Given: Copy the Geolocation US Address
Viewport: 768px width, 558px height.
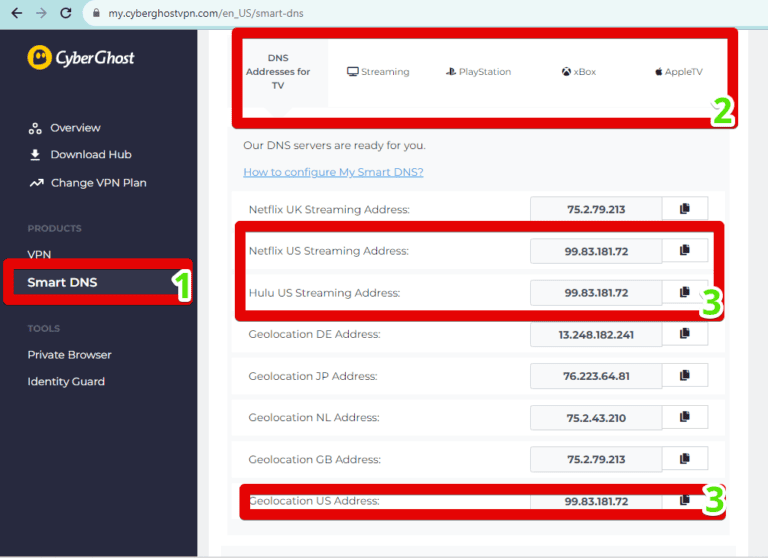Looking at the screenshot, I should coord(685,500).
